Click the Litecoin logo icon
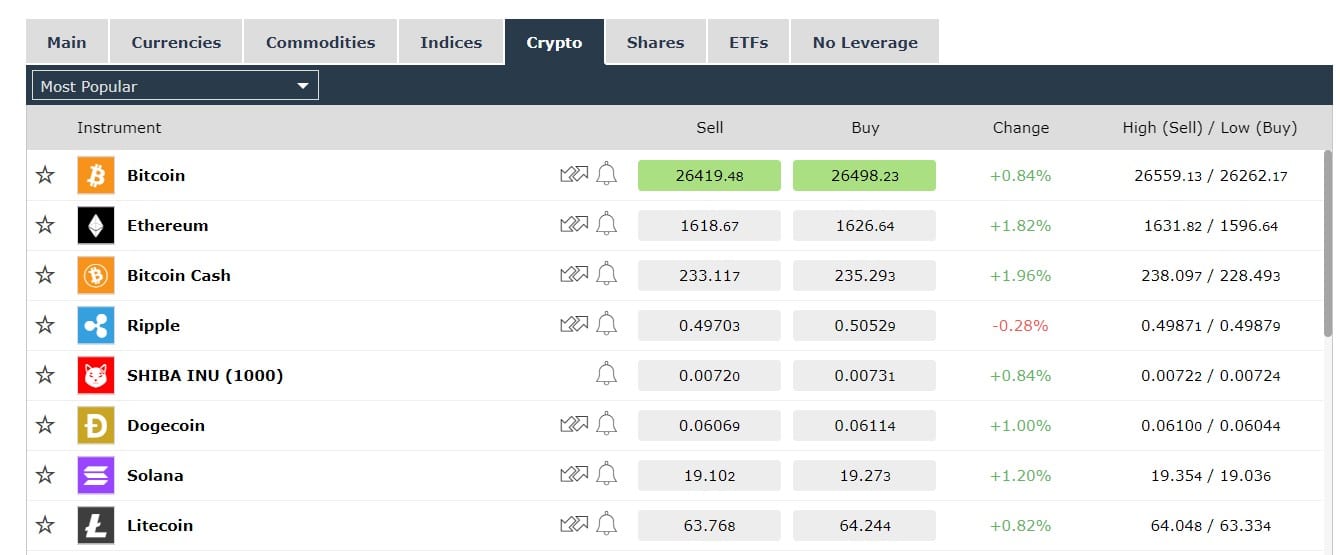Image resolution: width=1340 pixels, height=555 pixels. point(96,526)
